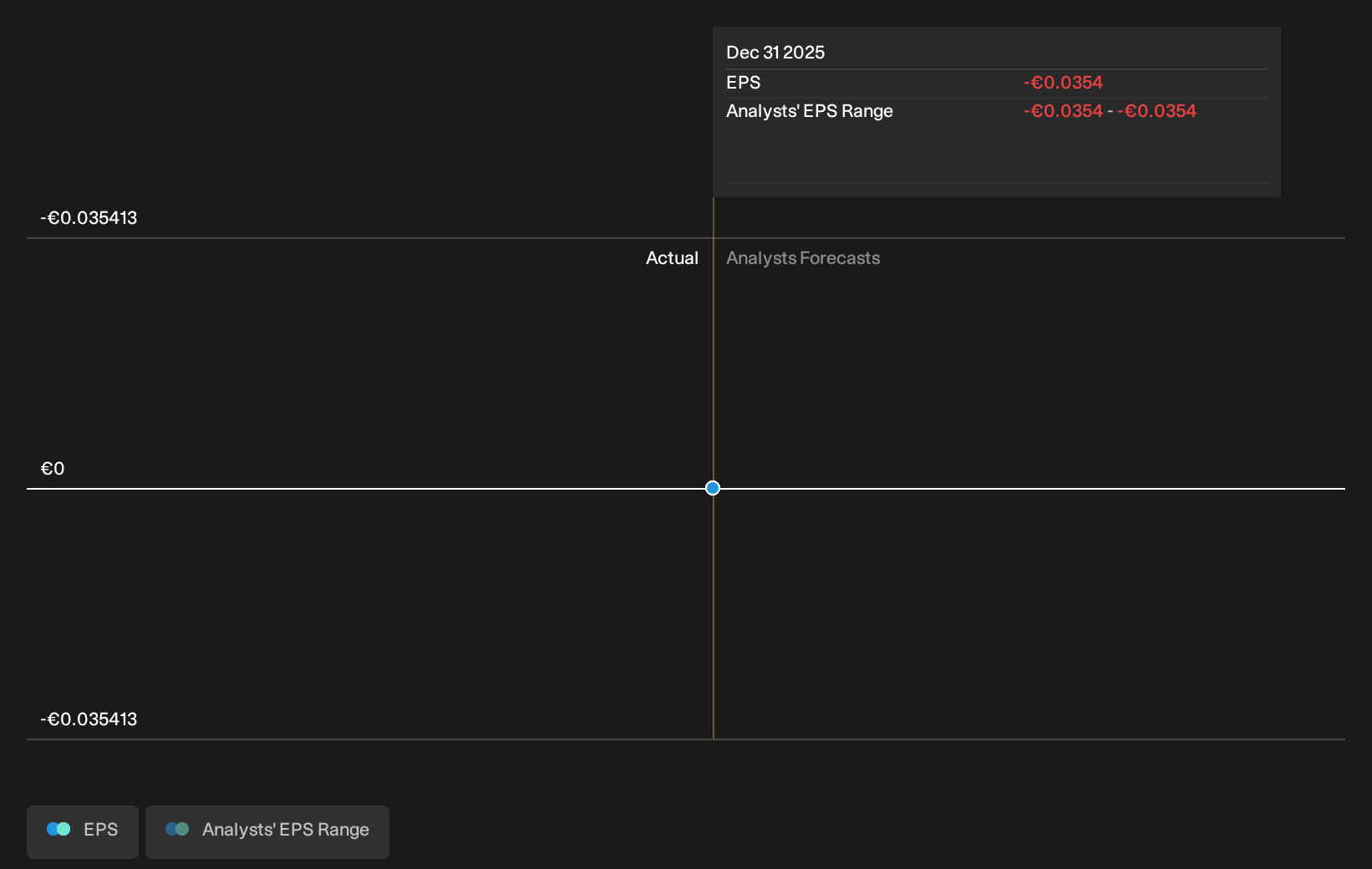Select the blue EPS data point
The image size is (1372, 869).
coord(713,488)
